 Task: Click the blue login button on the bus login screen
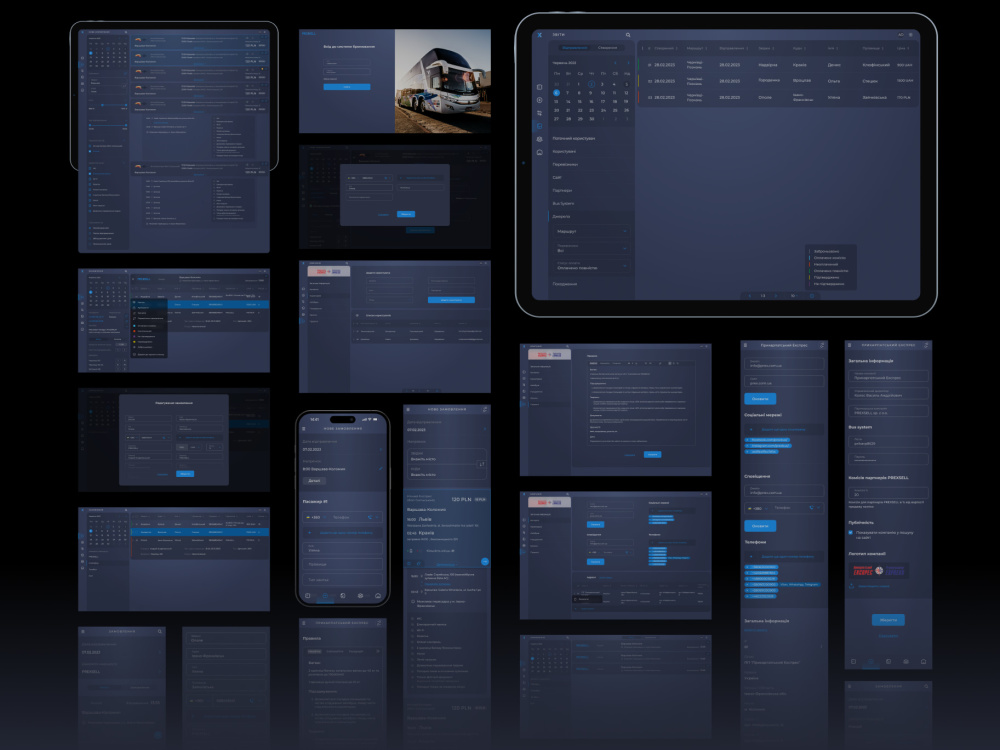(x=347, y=87)
